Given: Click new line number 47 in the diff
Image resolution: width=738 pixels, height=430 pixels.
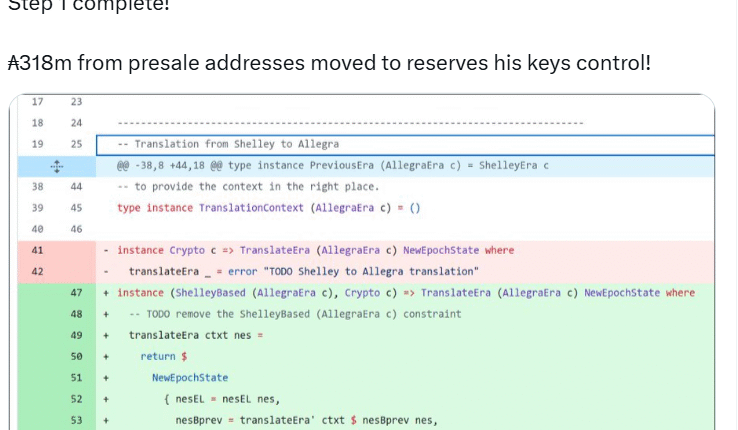Looking at the screenshot, I should (x=76, y=293).
